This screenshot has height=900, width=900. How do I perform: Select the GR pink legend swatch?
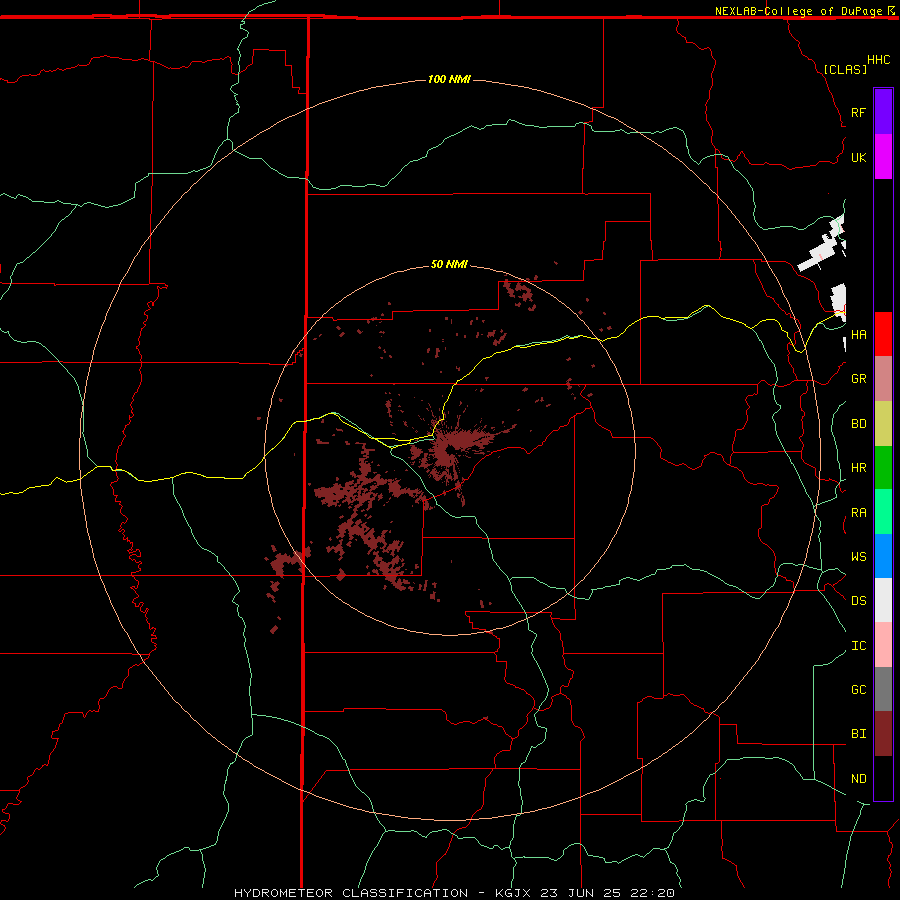point(883,379)
